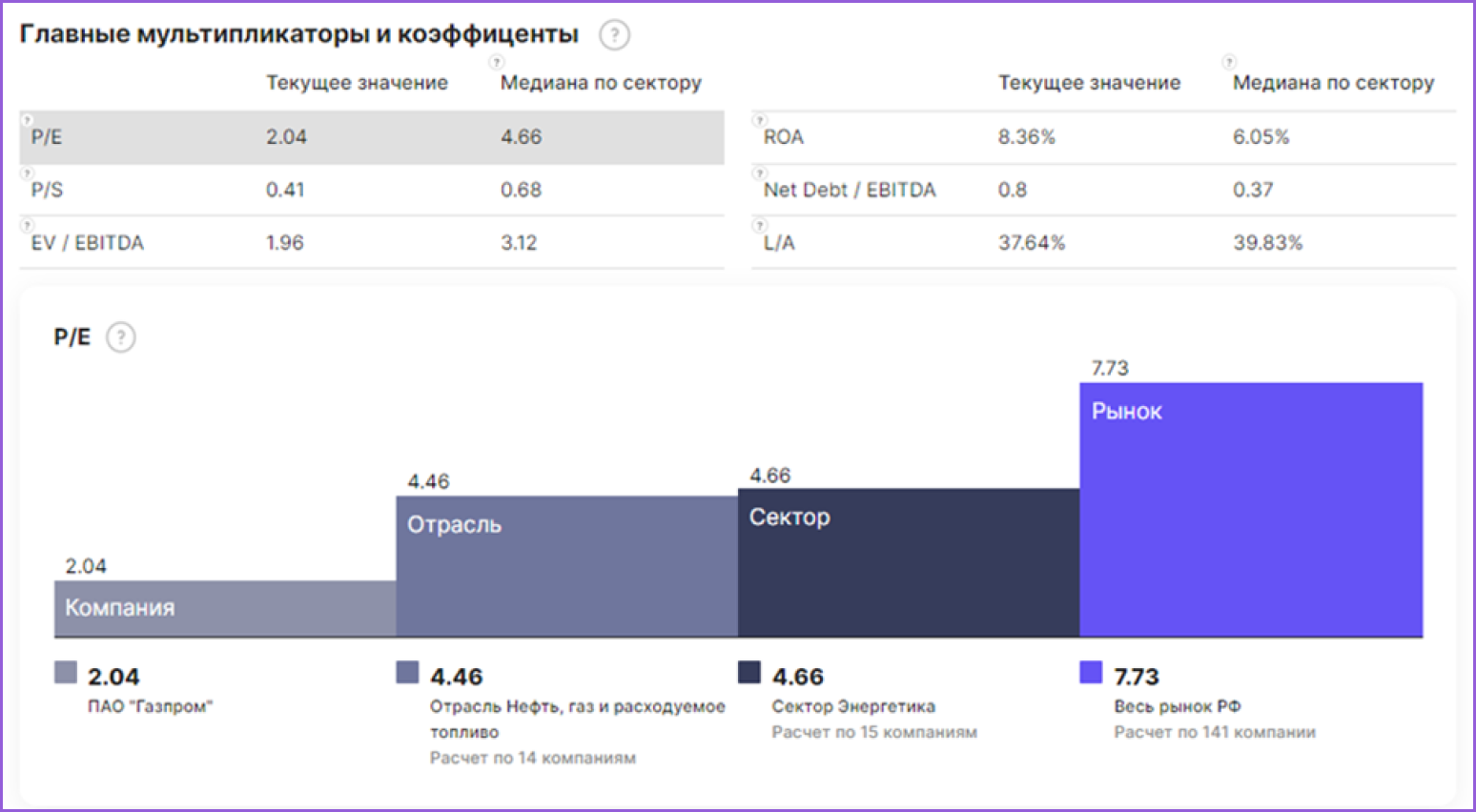Select the Net Debt / EBITDA row
This screenshot has width=1476, height=812.
[1103, 190]
